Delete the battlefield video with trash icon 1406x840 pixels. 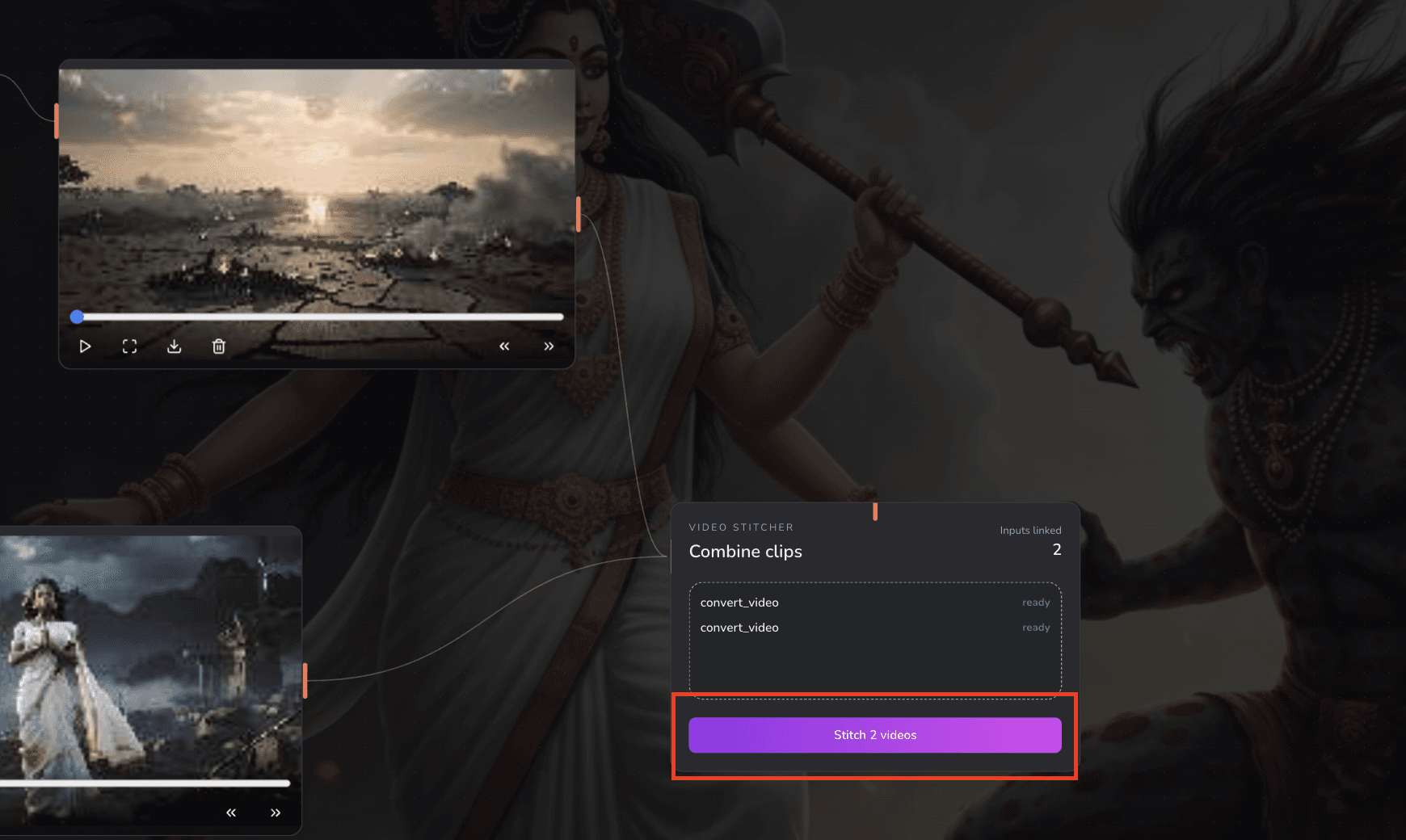coord(218,346)
